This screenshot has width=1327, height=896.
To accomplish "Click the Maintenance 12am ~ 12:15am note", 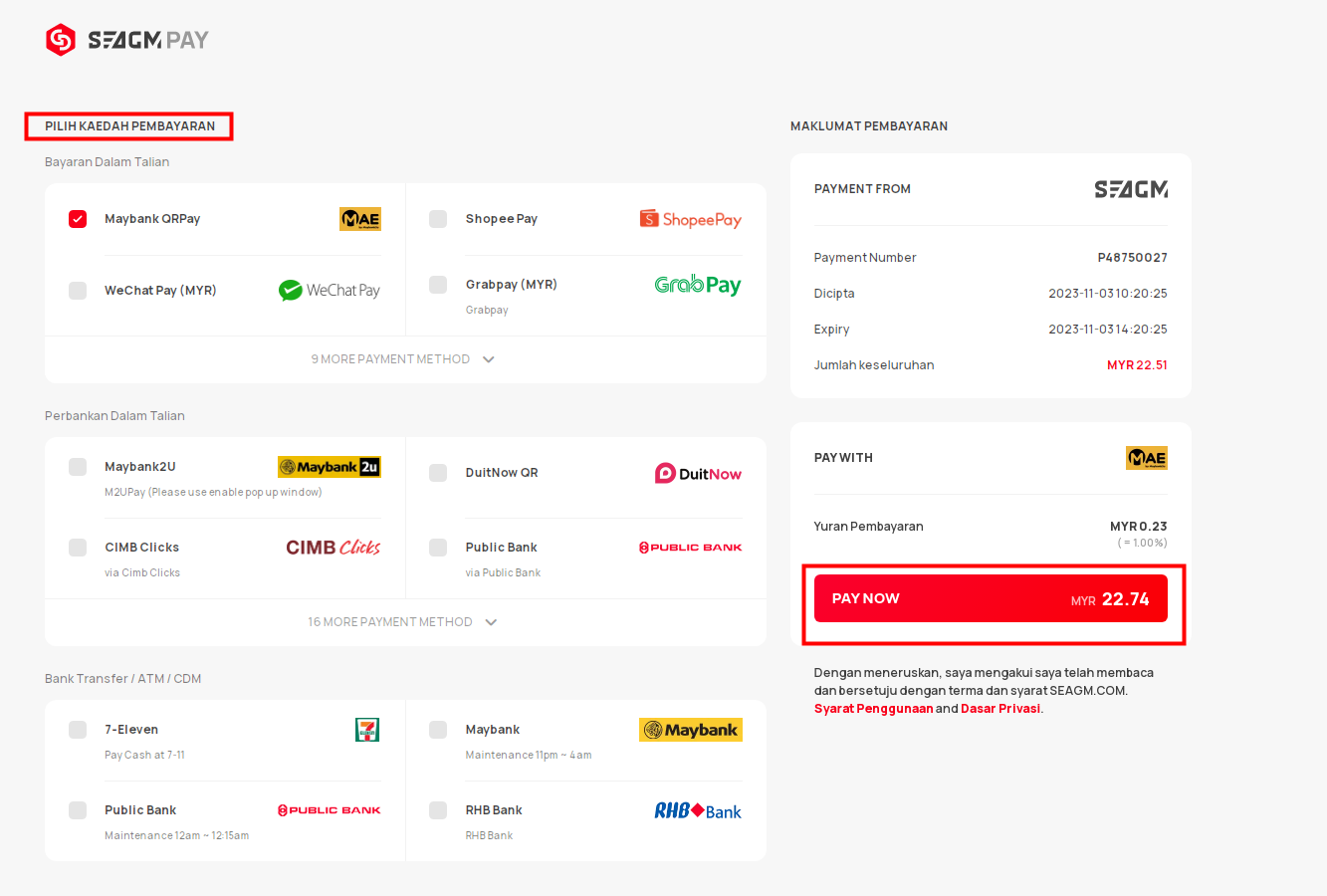I will click(177, 836).
